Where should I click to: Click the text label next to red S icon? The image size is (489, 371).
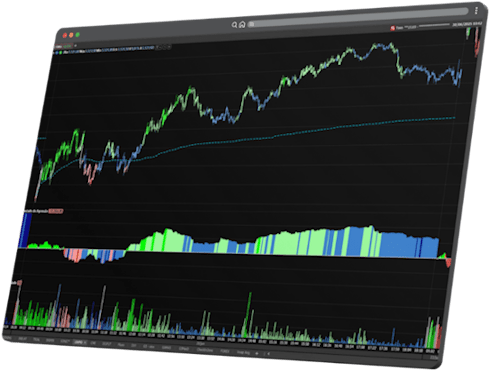coord(406,27)
